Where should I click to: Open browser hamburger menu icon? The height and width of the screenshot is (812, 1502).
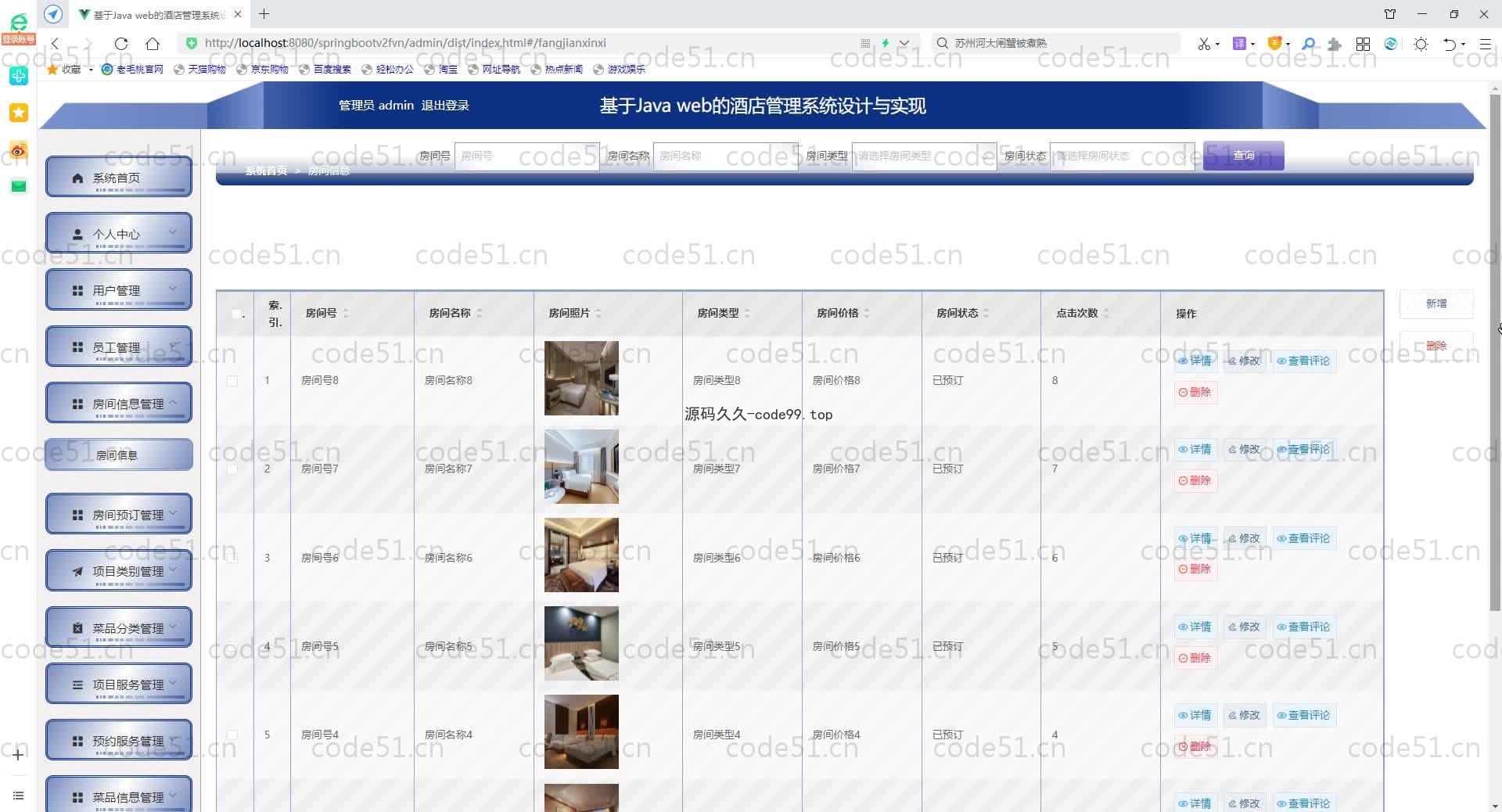tap(1485, 44)
